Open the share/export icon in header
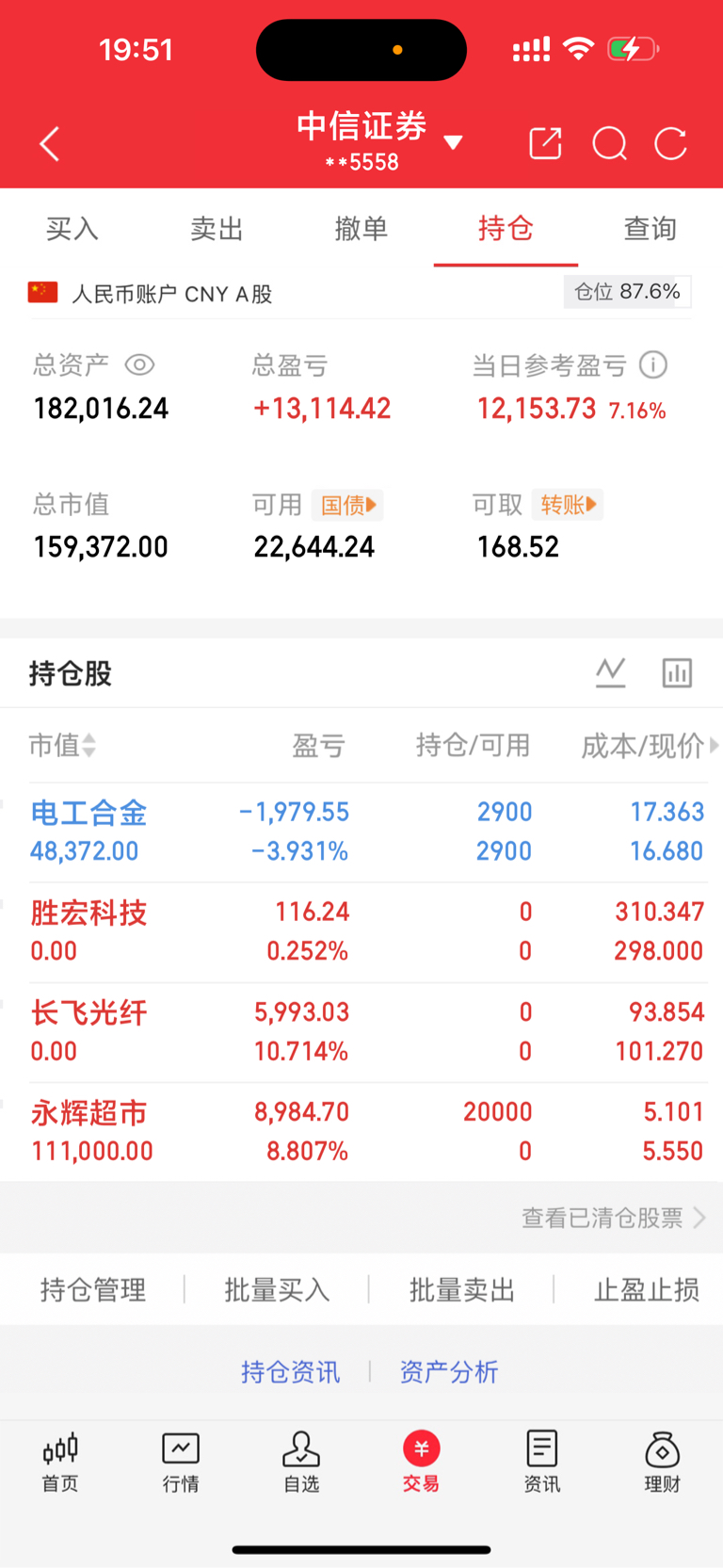723x1568 pixels. [545, 143]
